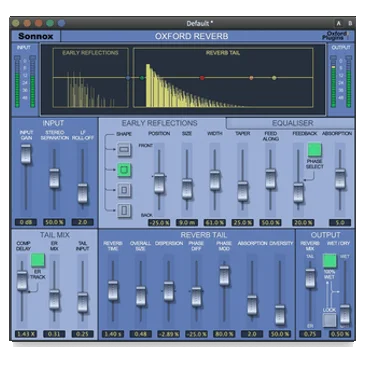Viewport: 365px width, 365px height.
Task: Click the Taper value field 25.0 %
Action: coord(243,222)
